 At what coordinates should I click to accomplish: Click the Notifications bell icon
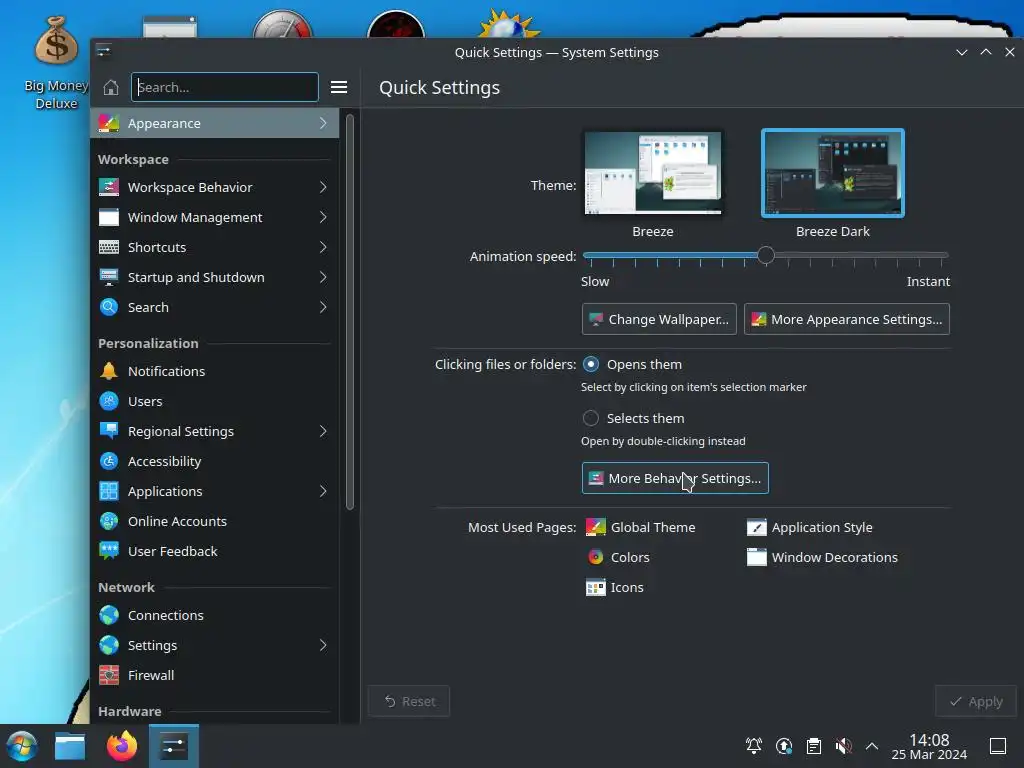[108, 372]
